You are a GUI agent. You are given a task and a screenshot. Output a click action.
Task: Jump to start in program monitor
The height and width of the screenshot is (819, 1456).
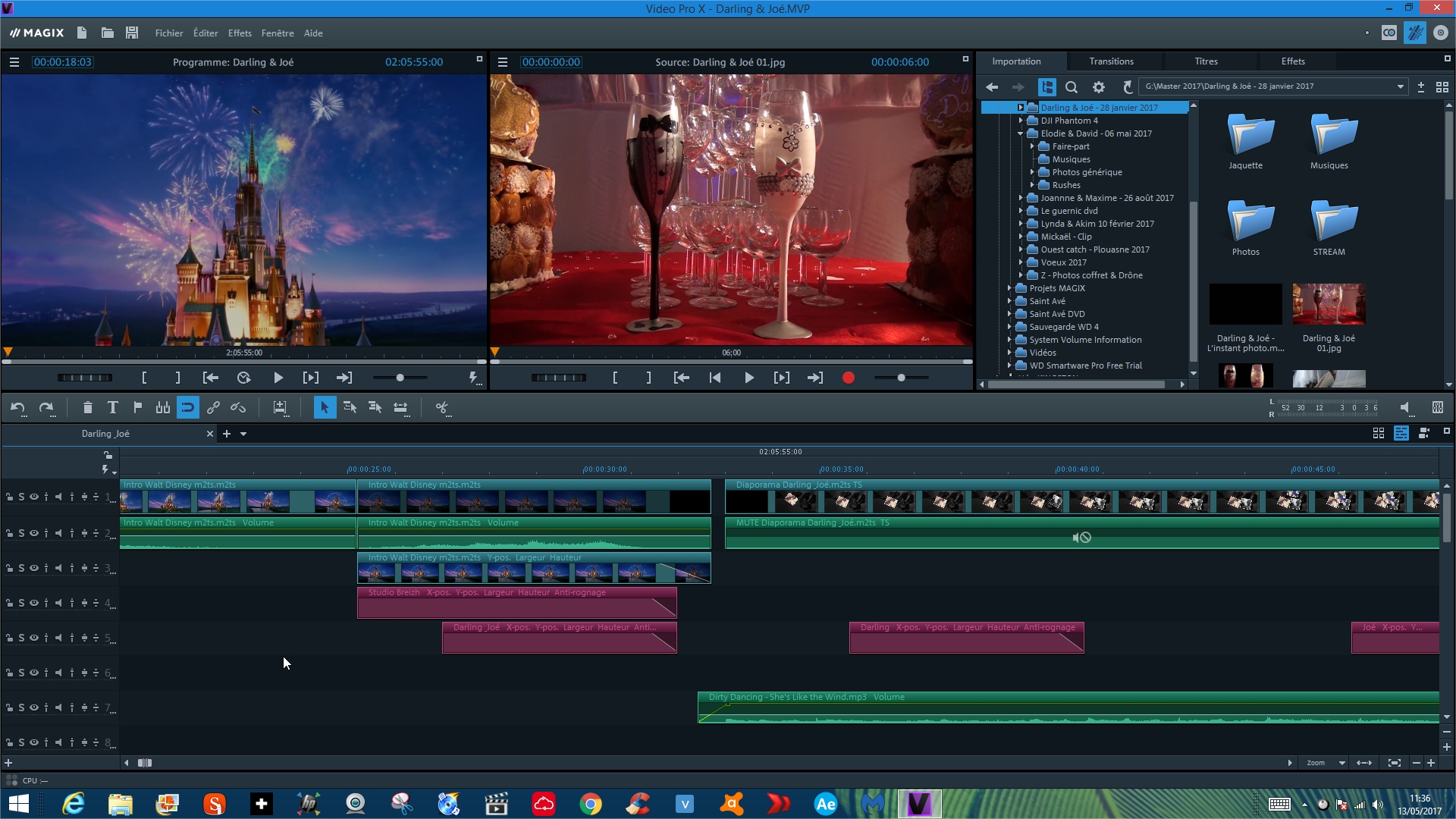click(210, 378)
